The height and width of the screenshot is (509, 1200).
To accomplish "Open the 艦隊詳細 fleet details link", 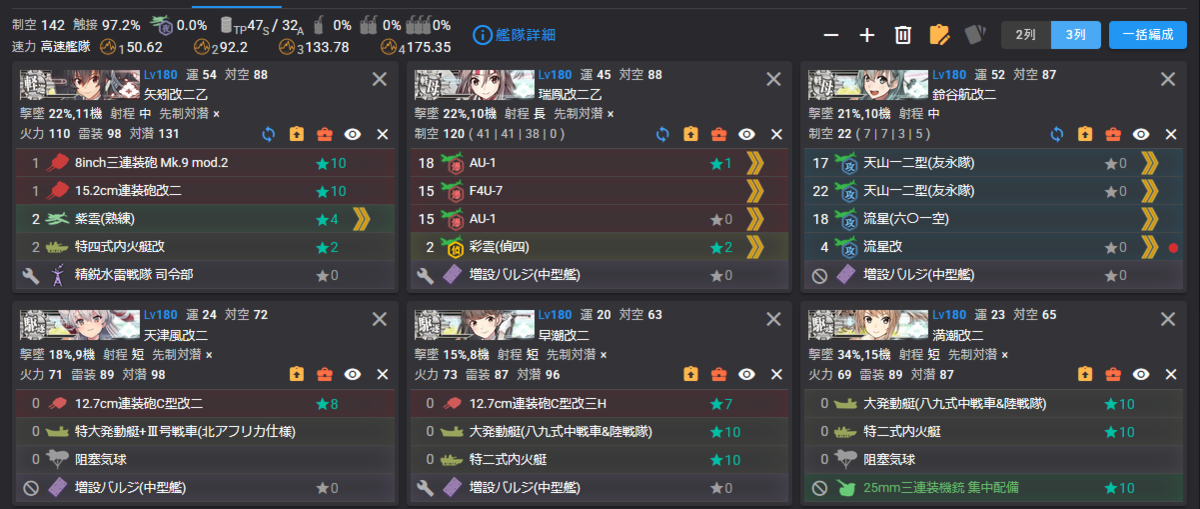I will [514, 35].
